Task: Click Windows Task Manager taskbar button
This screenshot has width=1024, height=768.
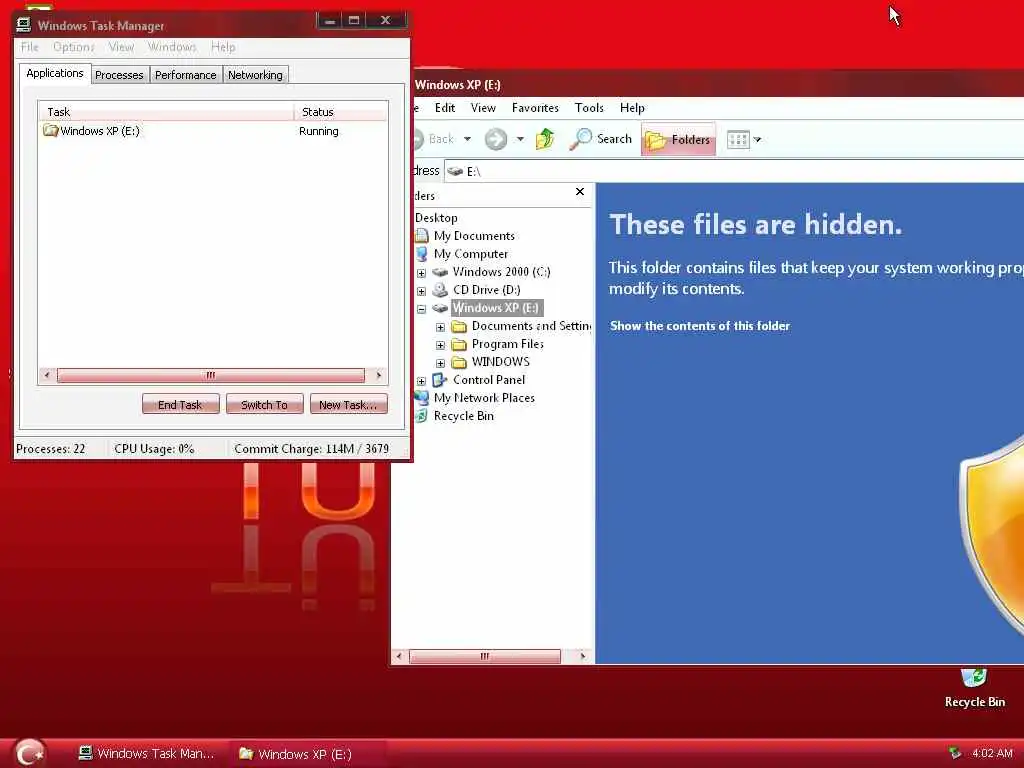Action: tap(146, 754)
